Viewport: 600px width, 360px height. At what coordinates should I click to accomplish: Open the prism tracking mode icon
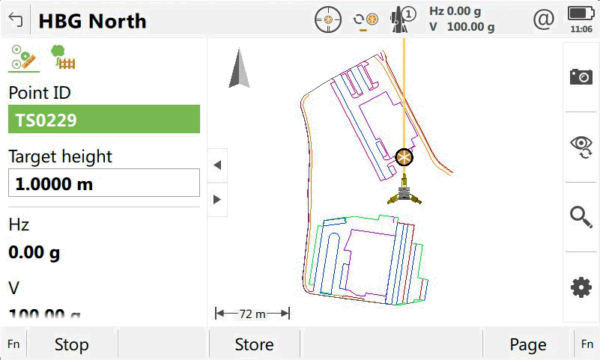tap(365, 20)
